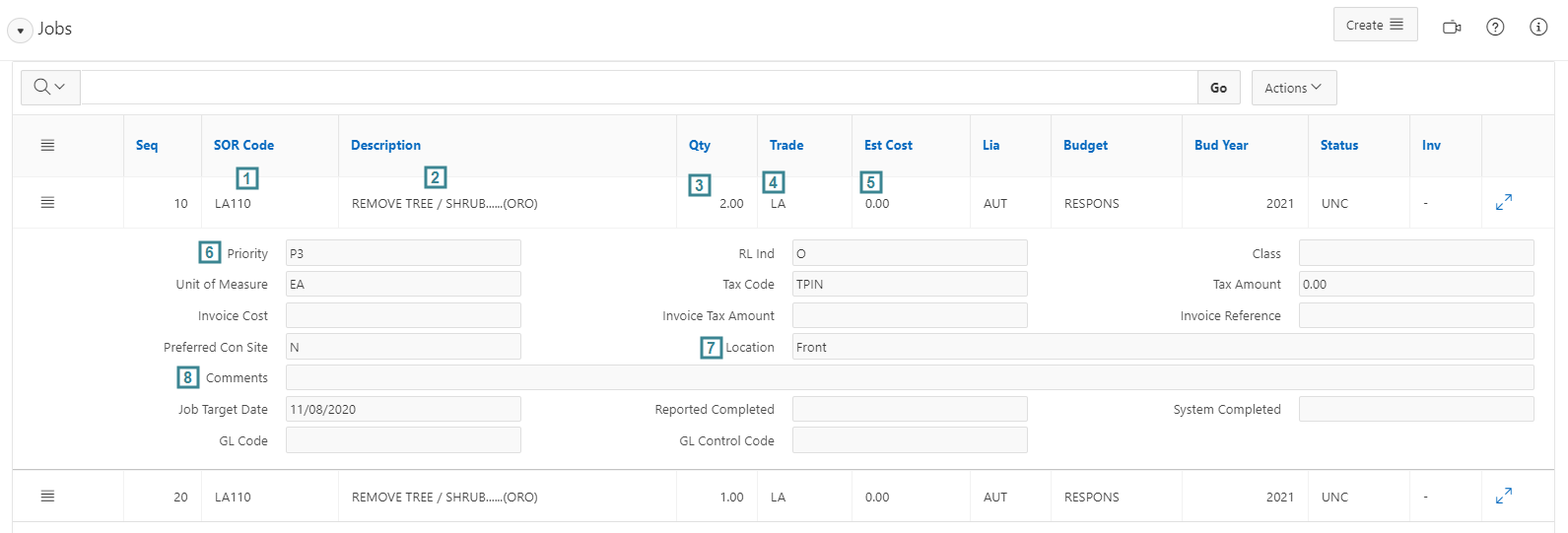This screenshot has width=1568, height=533.
Task: Click the information circle icon
Action: click(x=1538, y=28)
